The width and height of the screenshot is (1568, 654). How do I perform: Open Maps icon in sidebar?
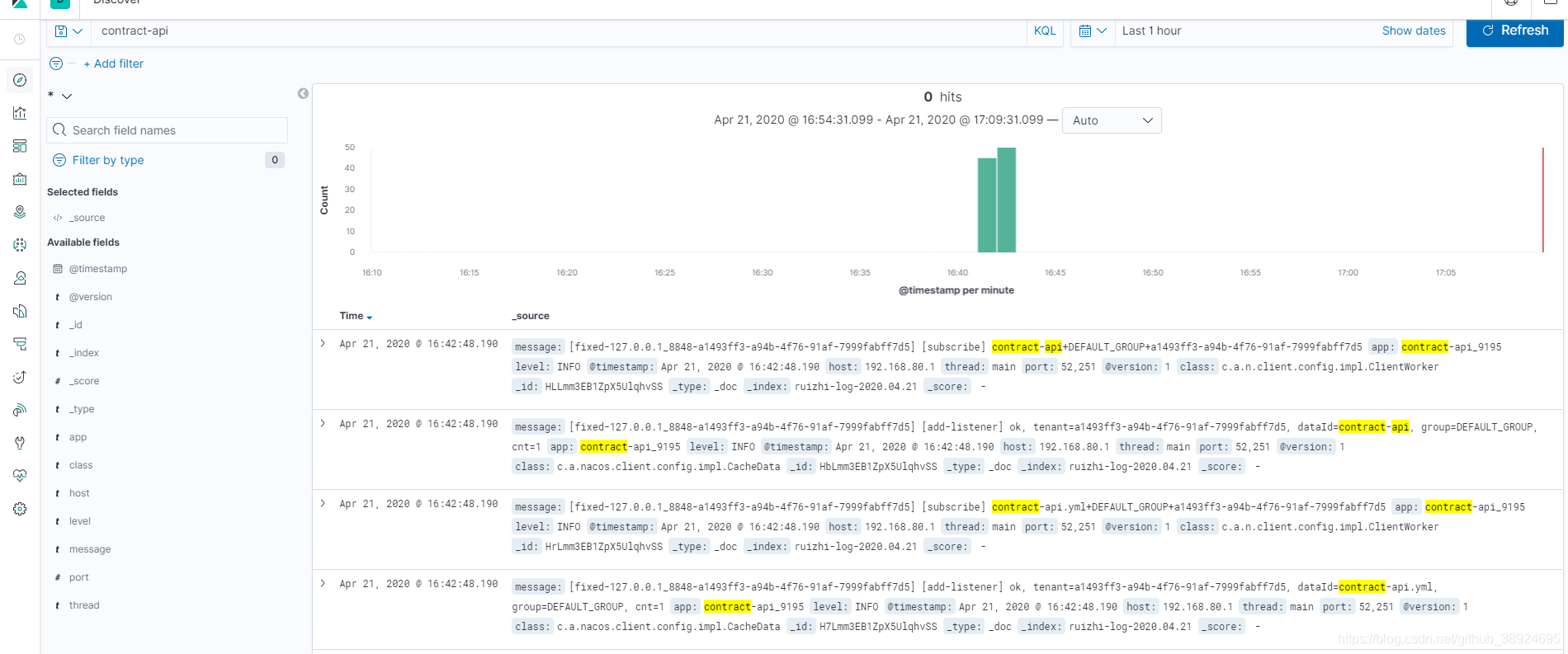point(20,212)
